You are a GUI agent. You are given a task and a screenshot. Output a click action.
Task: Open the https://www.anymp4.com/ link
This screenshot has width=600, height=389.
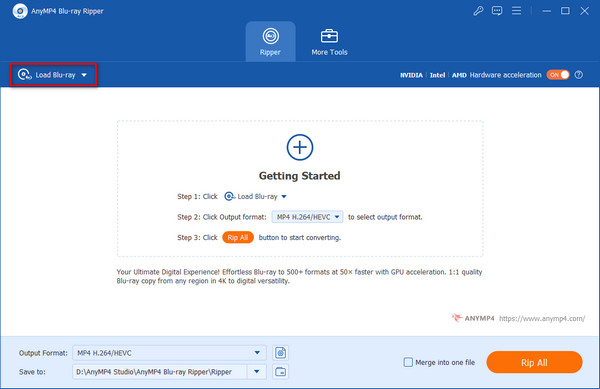[542, 319]
